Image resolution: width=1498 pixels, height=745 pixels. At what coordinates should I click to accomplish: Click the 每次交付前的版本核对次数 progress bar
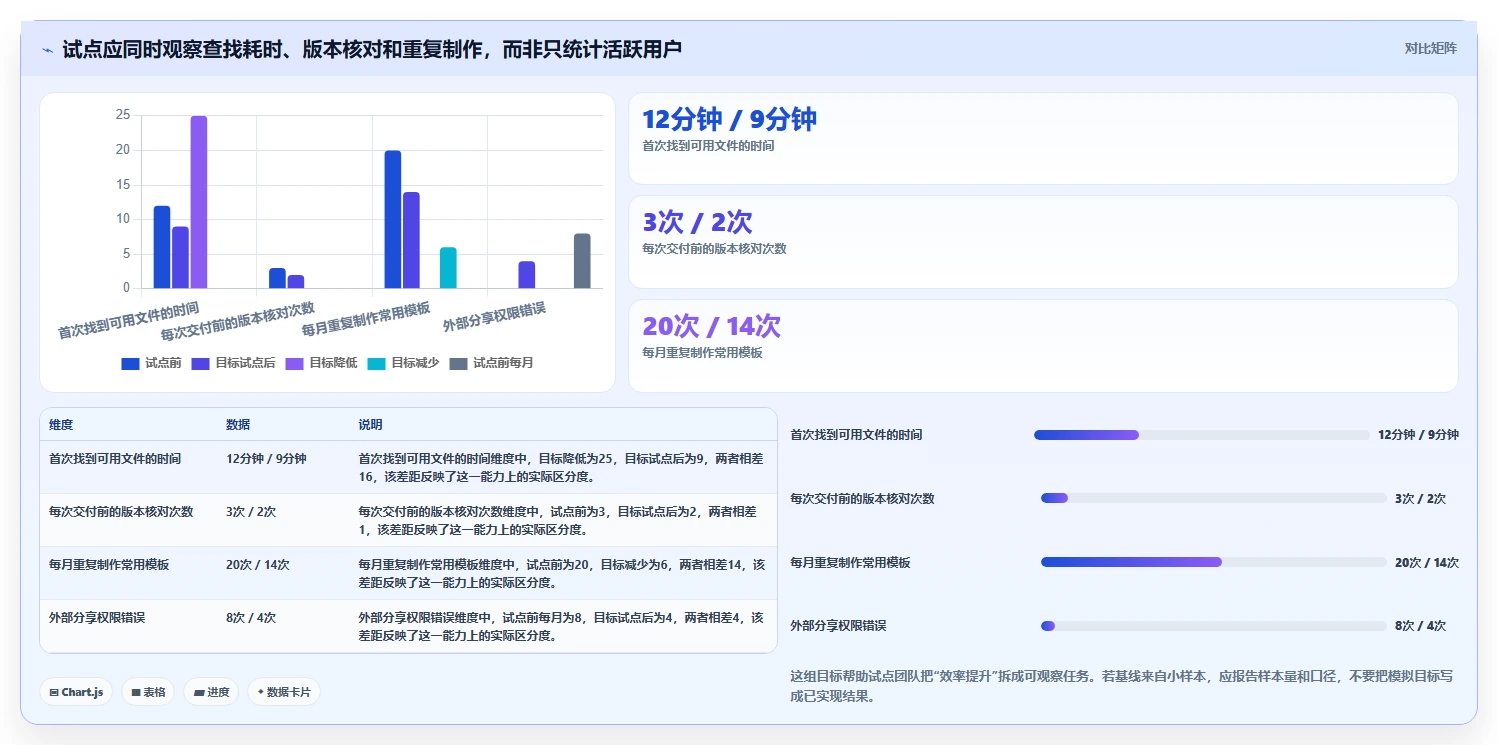pyautogui.click(x=1213, y=498)
